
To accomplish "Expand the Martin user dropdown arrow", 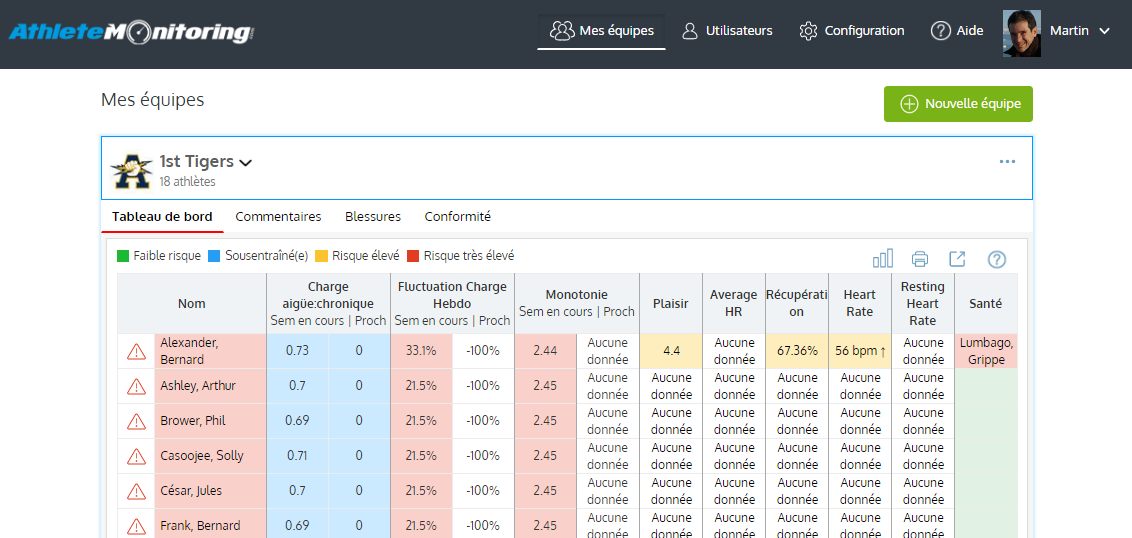I will [x=1104, y=31].
